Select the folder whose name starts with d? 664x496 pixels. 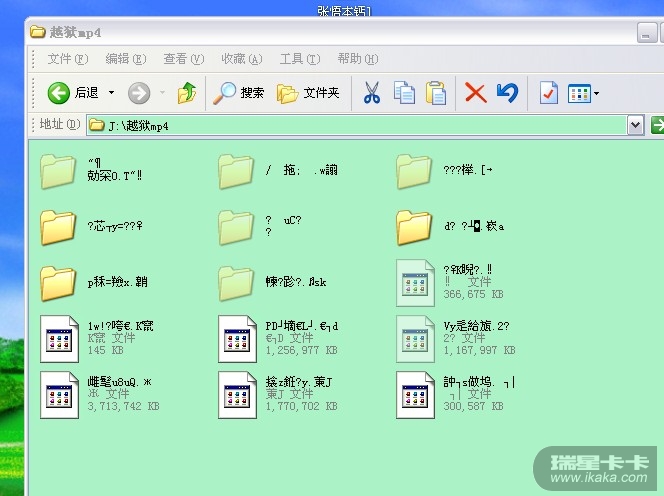click(x=414, y=227)
